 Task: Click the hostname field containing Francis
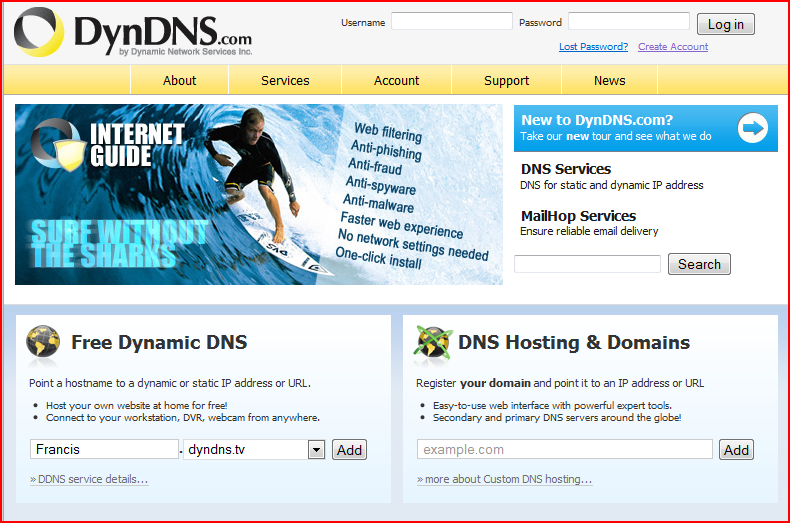(104, 449)
